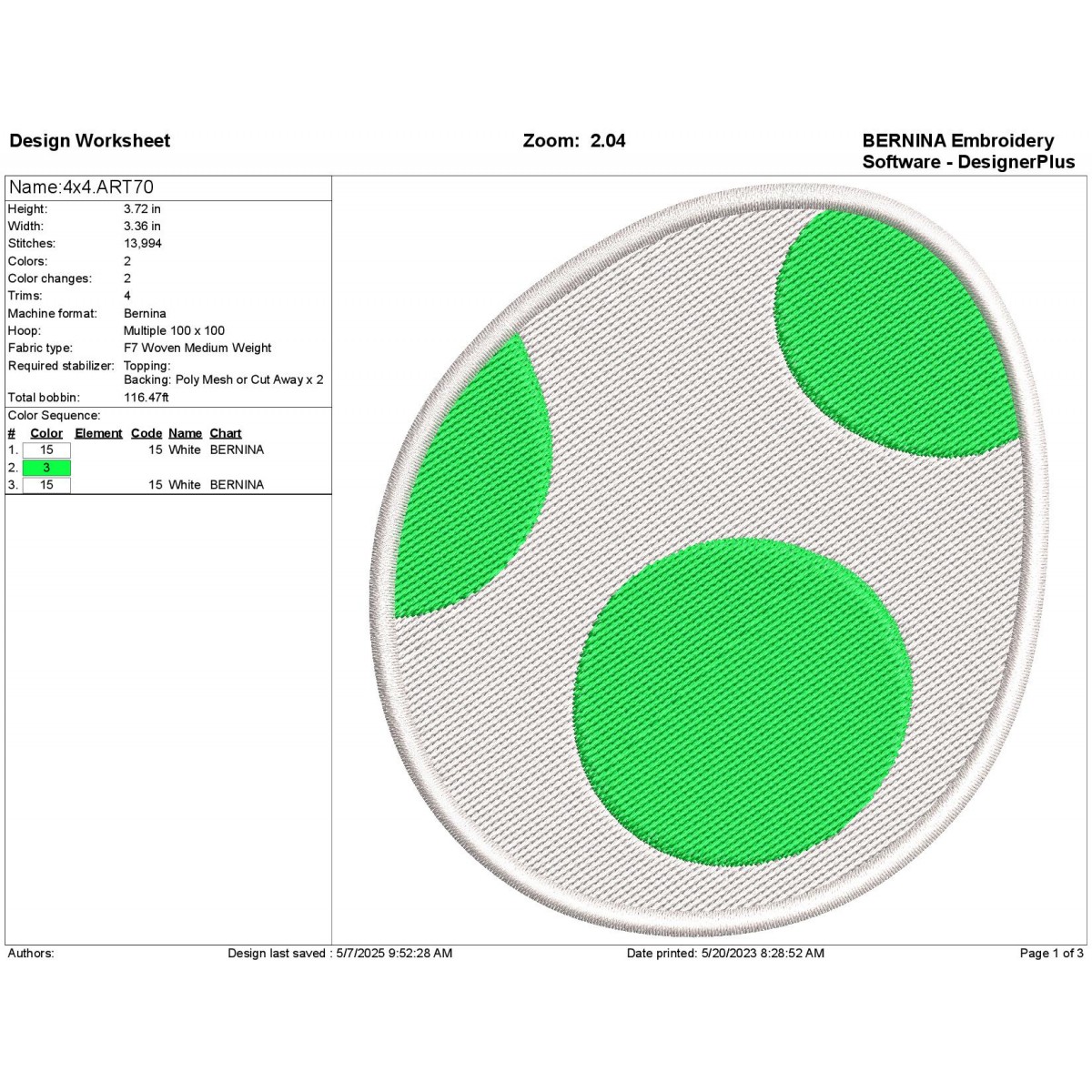Click the "Name" column header in Color Sequence
The image size is (1092, 1092).
[x=186, y=433]
